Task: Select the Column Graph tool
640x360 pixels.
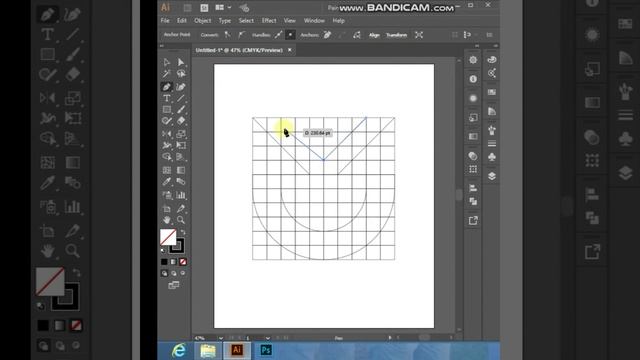Action: (x=181, y=195)
